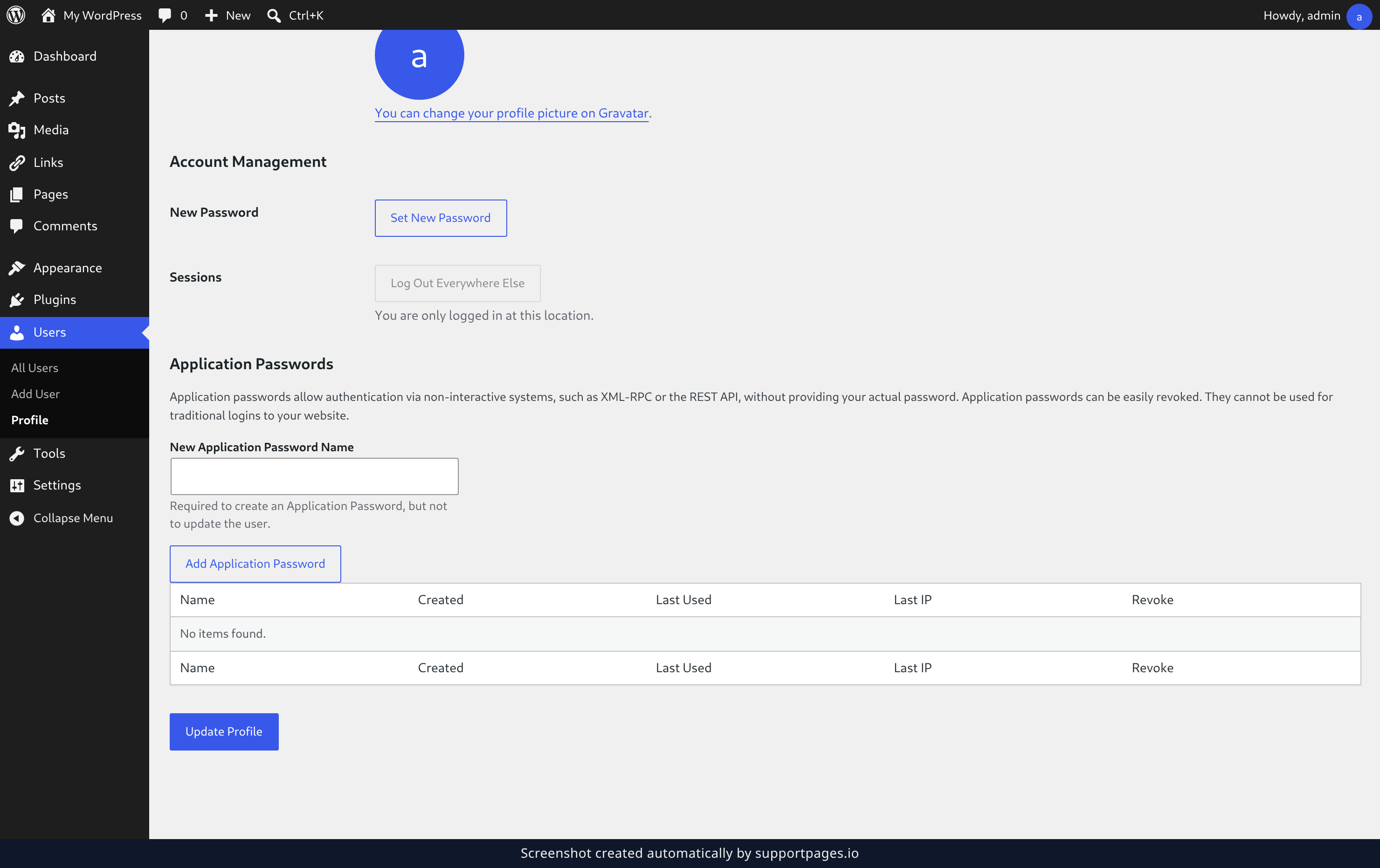Click the WordPress logo icon
The width and height of the screenshot is (1380, 868).
pyautogui.click(x=15, y=15)
